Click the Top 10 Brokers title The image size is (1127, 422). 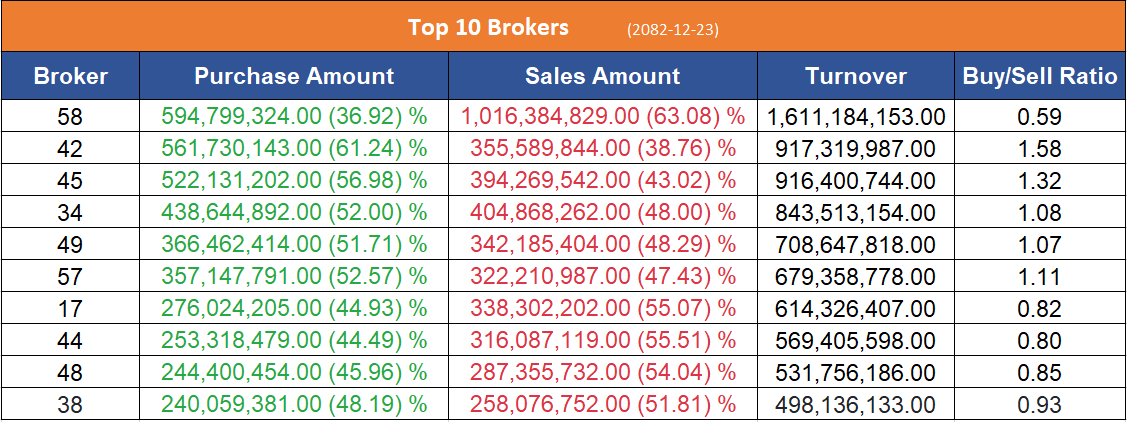click(488, 27)
